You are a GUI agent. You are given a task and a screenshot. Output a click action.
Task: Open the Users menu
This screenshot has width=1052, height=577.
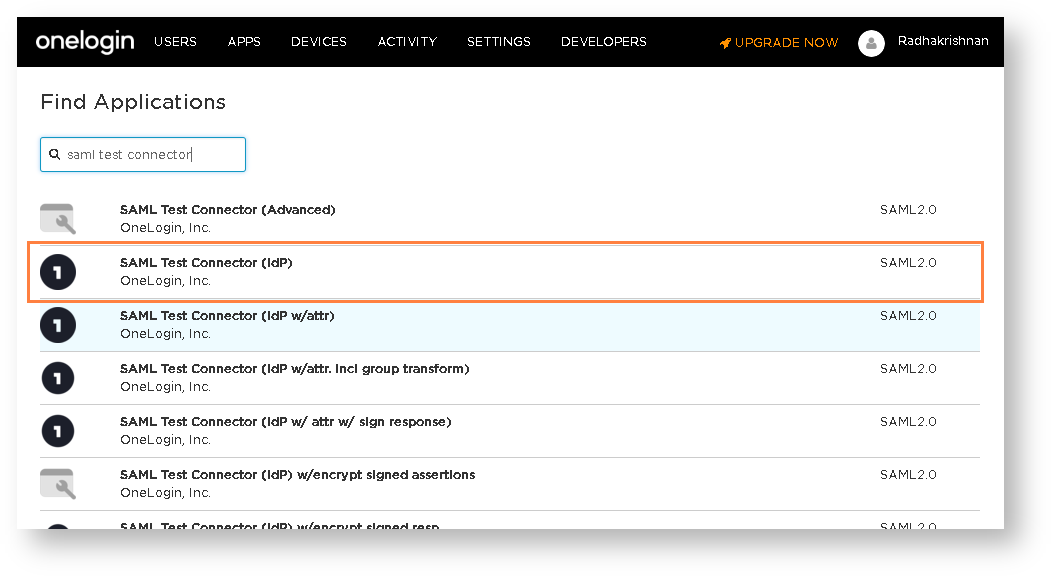click(x=175, y=42)
